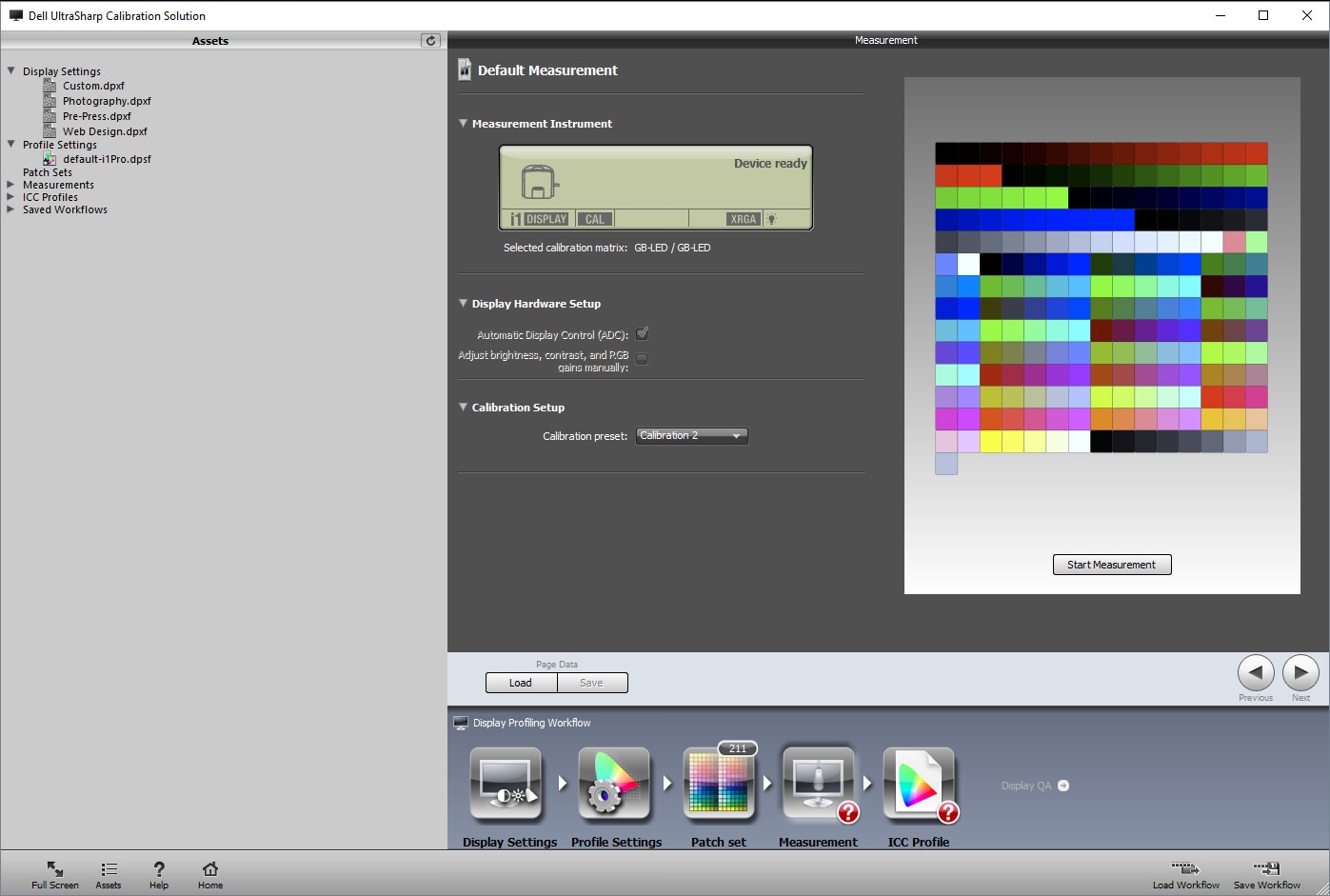This screenshot has width=1330, height=896.
Task: Select default-i1Pro.dpsf profile setting
Action: [107, 159]
